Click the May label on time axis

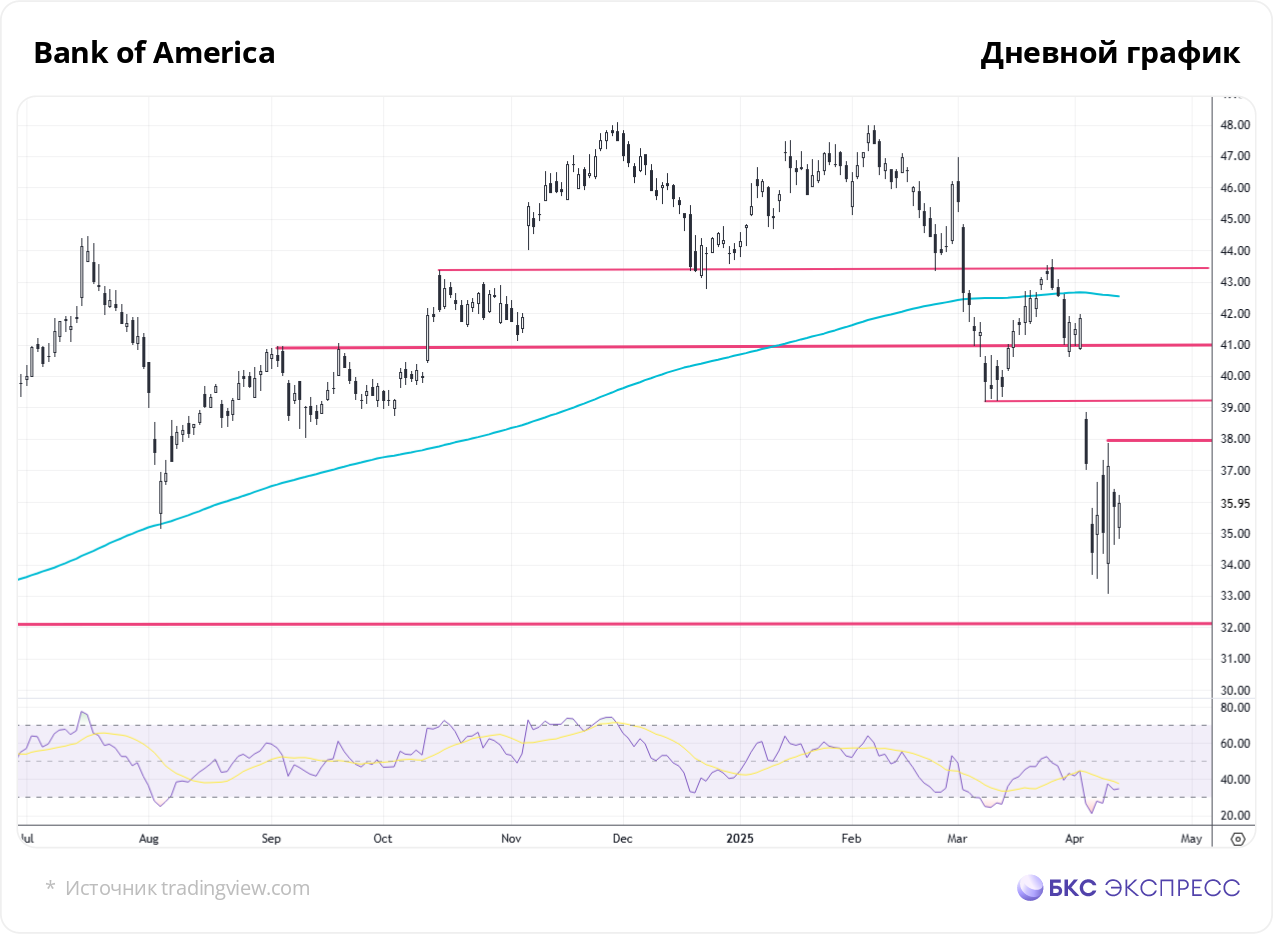pyautogui.click(x=1190, y=839)
